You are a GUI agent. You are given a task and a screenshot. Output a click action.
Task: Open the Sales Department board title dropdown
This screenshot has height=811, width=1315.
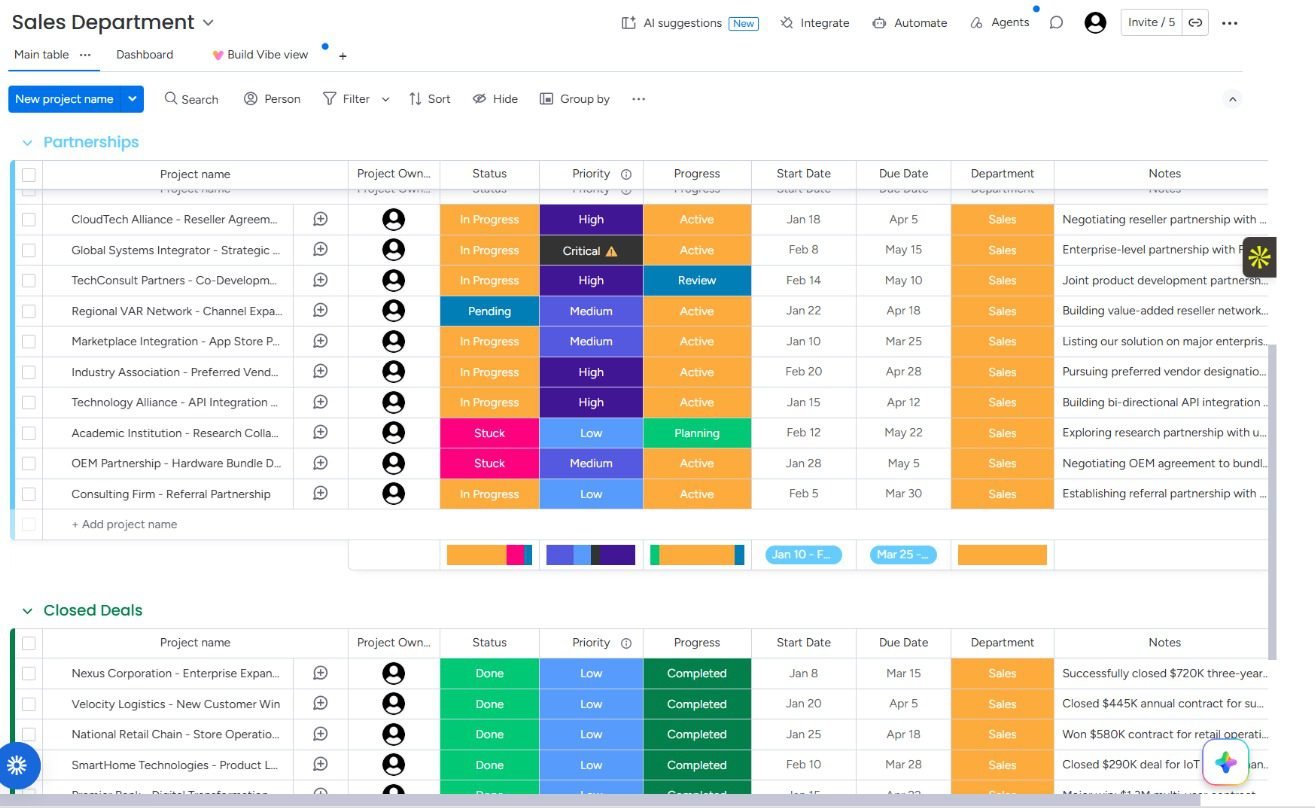click(208, 22)
